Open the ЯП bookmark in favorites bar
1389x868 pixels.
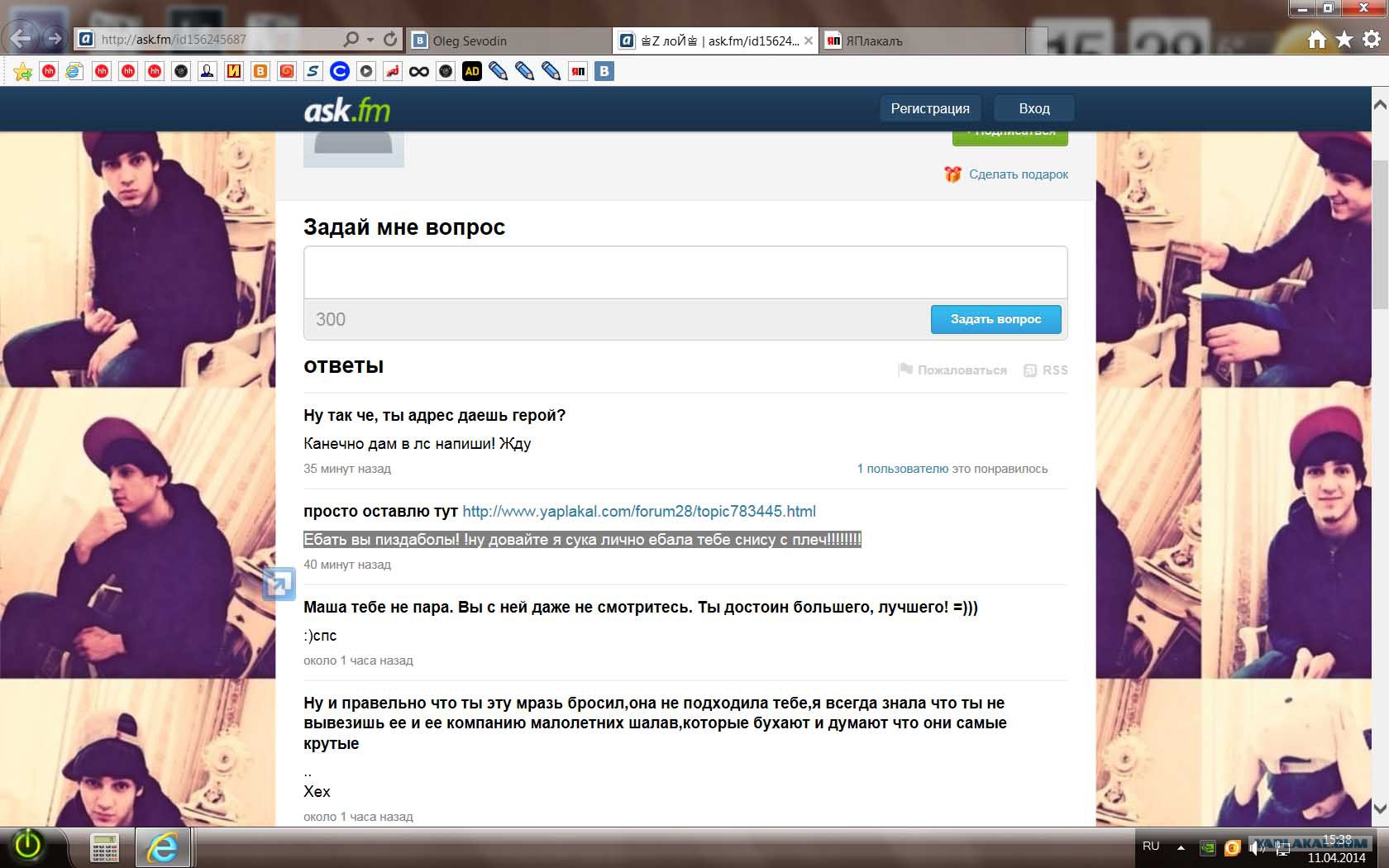click(578, 71)
